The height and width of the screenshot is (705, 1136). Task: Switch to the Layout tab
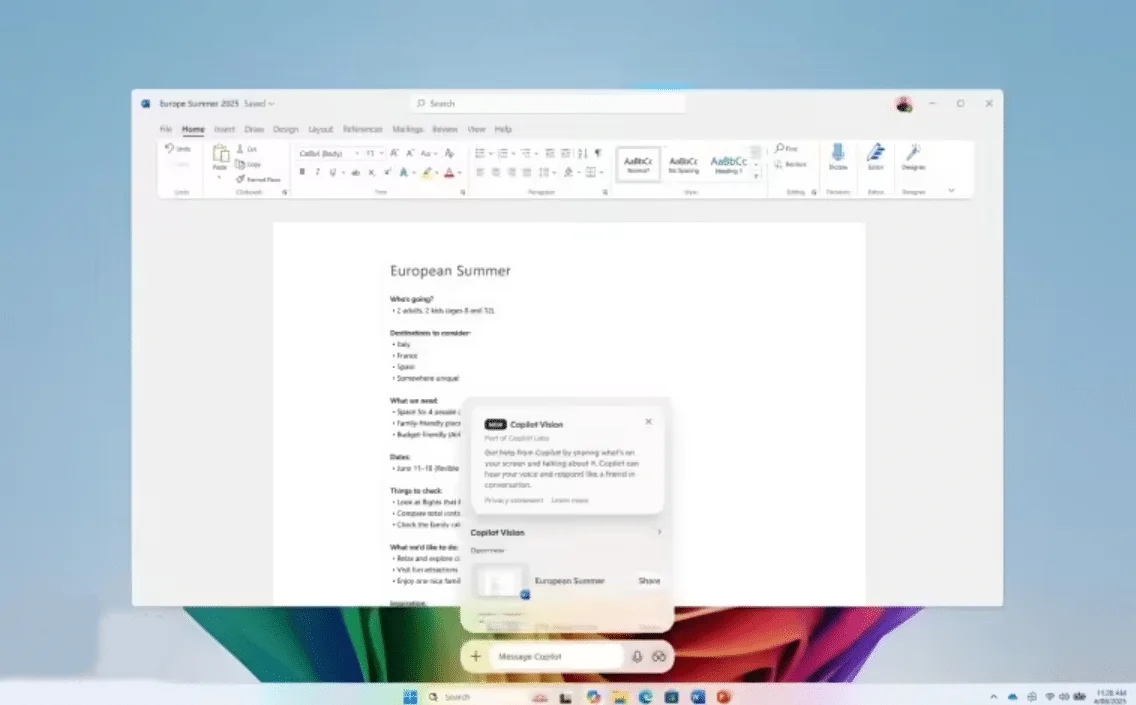320,129
